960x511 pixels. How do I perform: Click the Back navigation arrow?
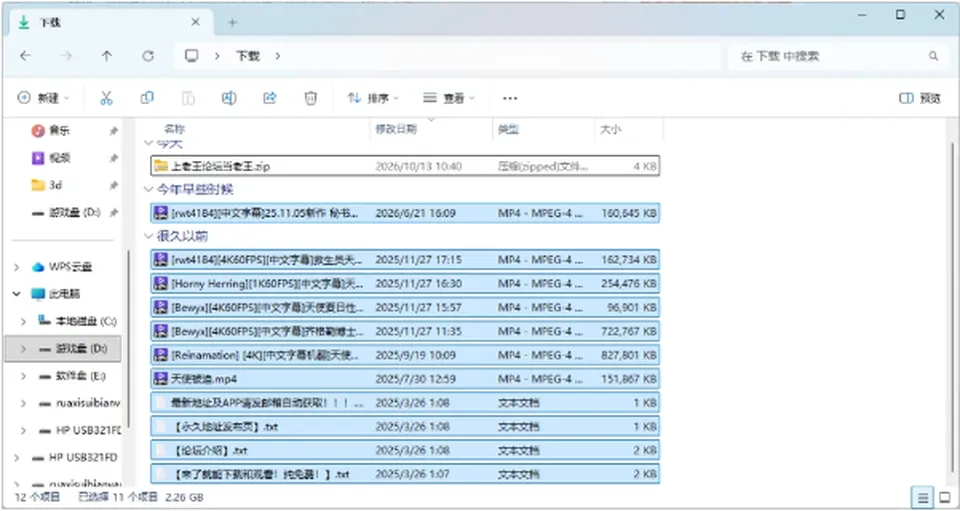pos(25,56)
